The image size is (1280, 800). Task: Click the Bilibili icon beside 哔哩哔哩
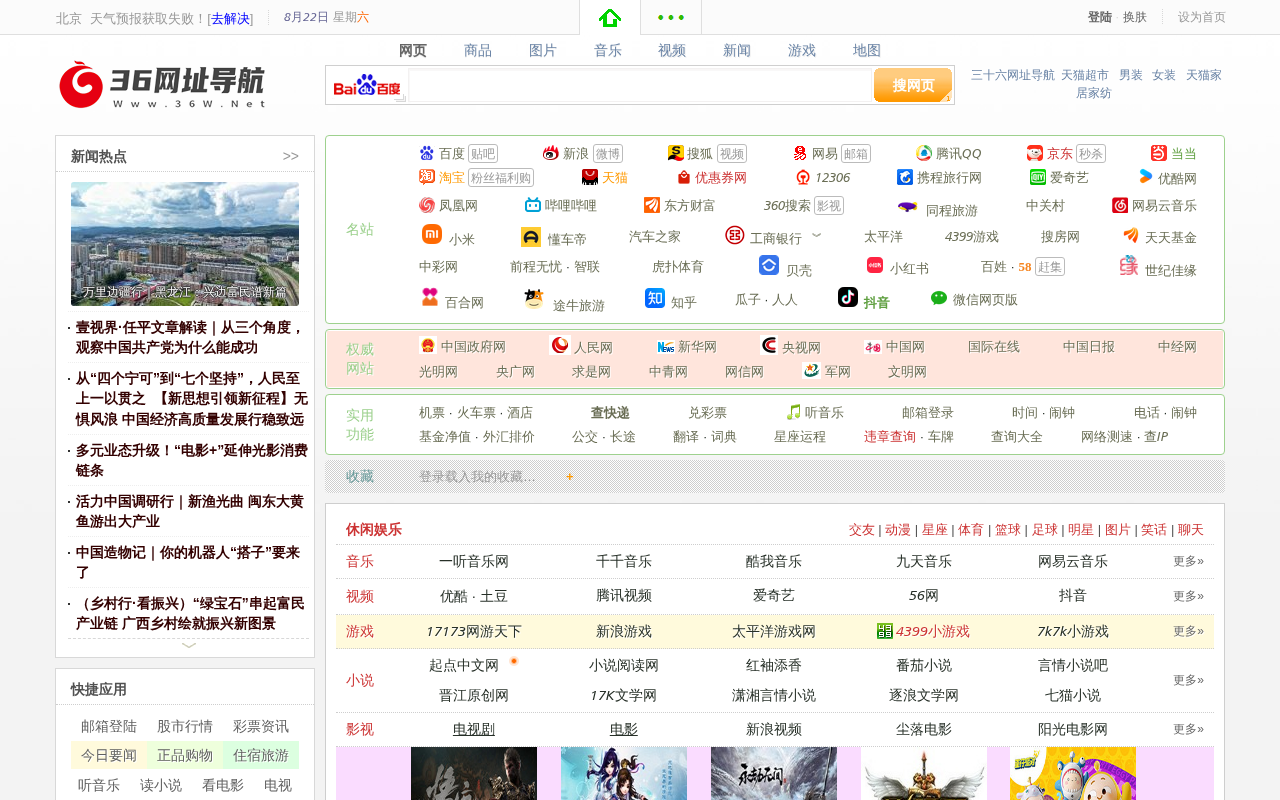coord(533,205)
